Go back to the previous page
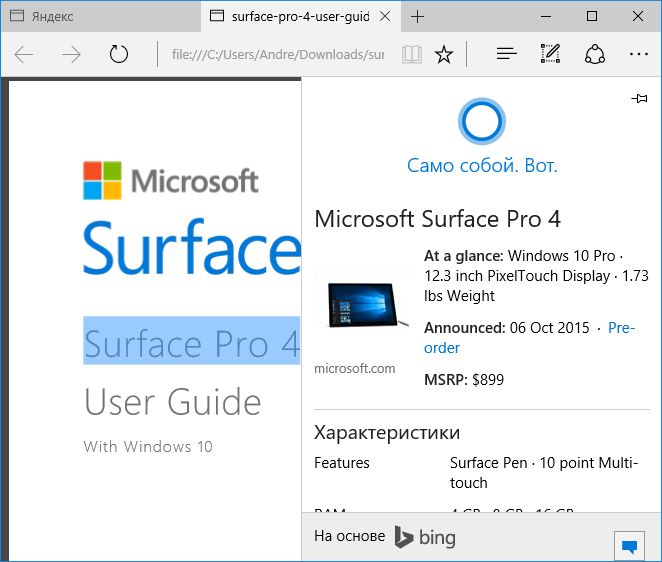This screenshot has height=562, width=662. [25, 55]
